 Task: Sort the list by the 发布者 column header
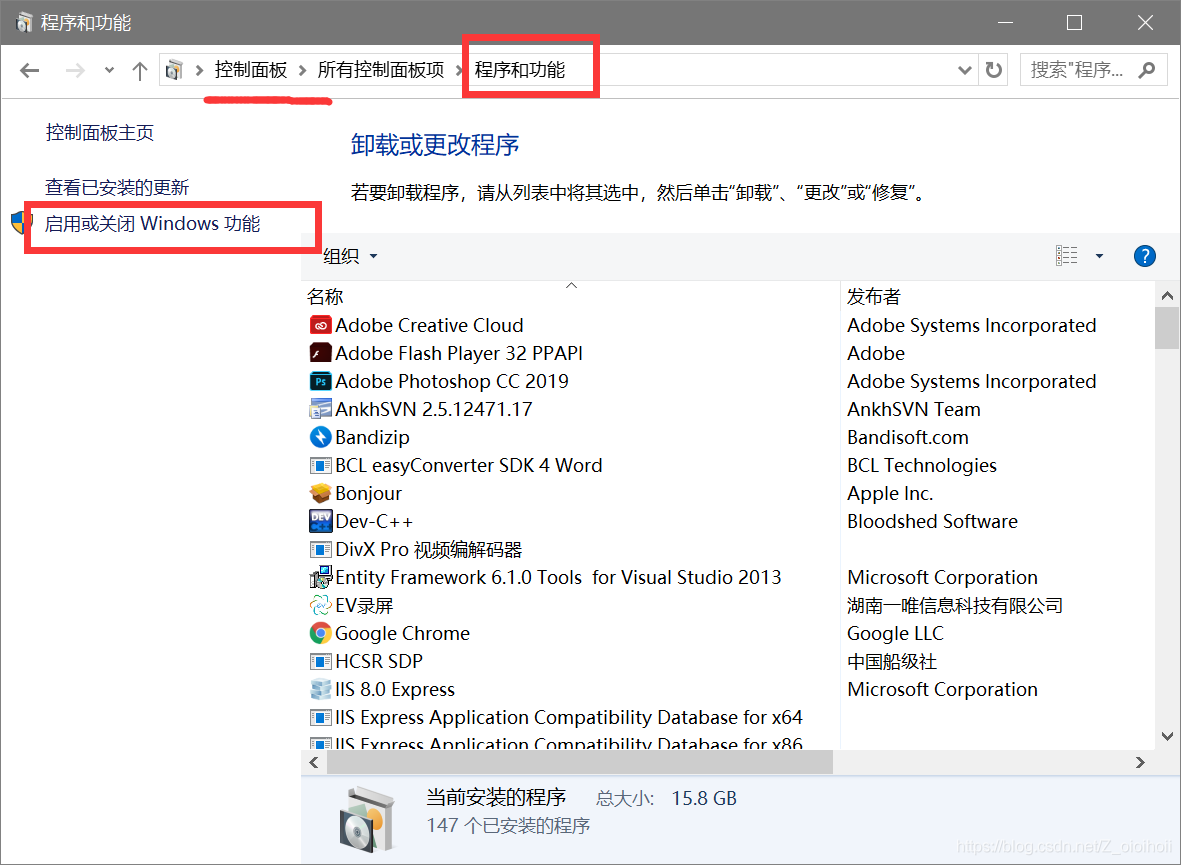point(874,297)
